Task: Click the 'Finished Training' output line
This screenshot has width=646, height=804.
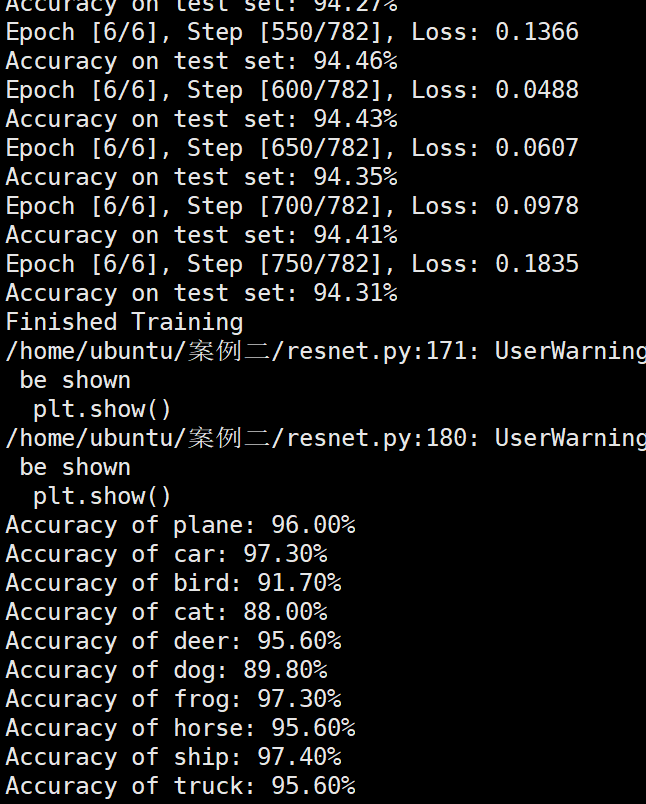Action: click(x=124, y=323)
